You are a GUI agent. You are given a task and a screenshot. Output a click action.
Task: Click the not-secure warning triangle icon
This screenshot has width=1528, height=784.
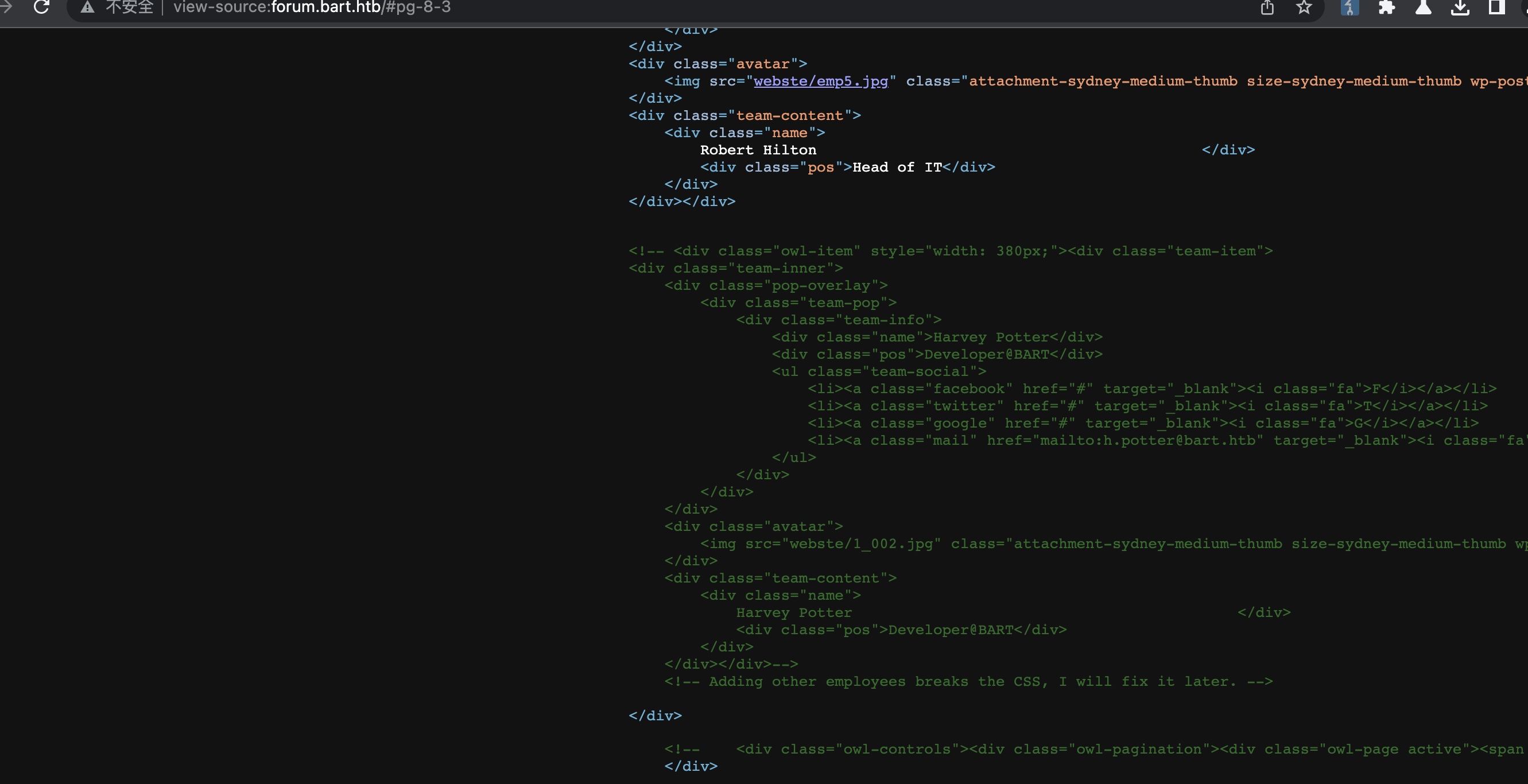(87, 7)
